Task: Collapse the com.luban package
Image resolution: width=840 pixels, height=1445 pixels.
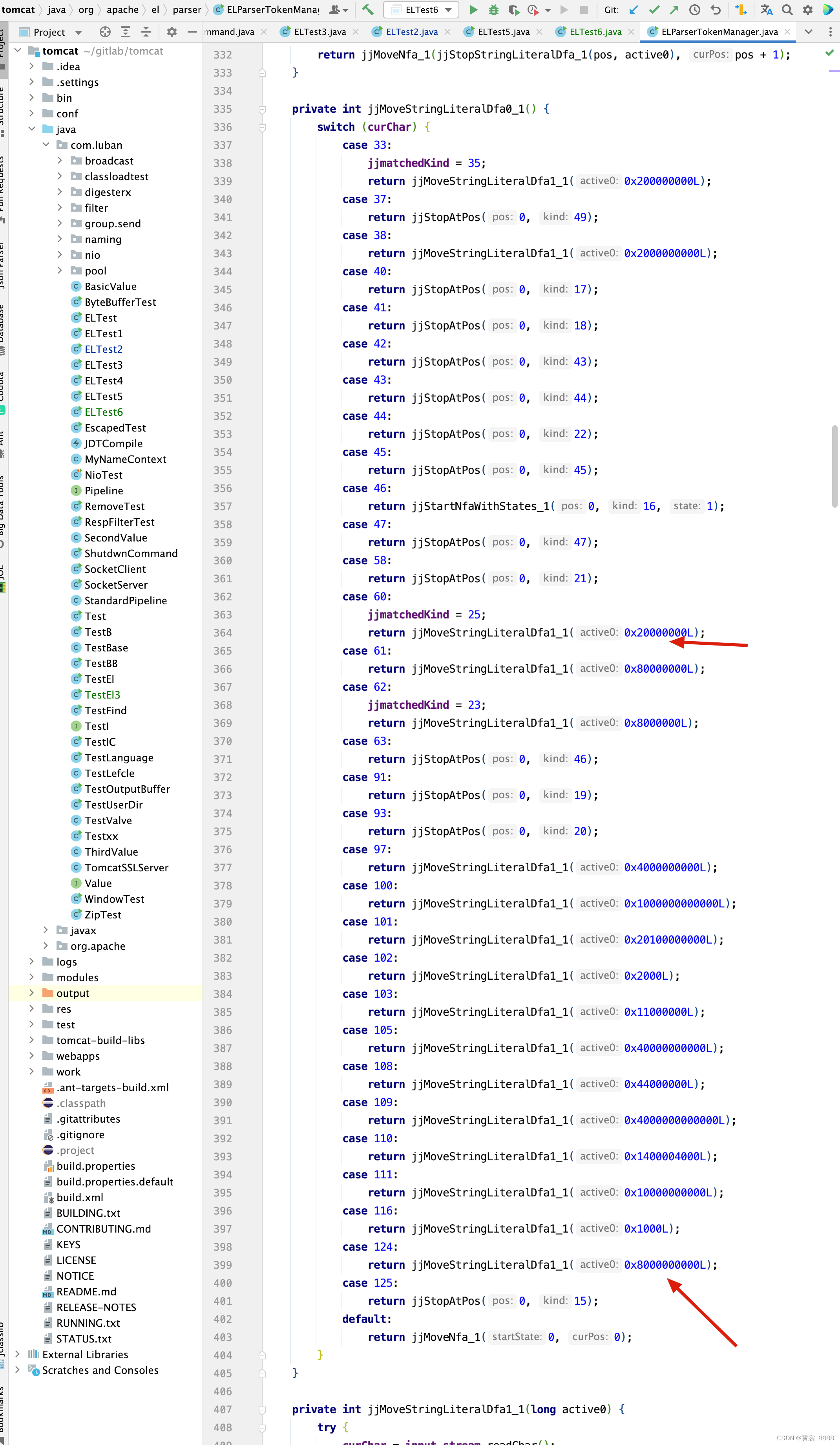Action: (46, 144)
